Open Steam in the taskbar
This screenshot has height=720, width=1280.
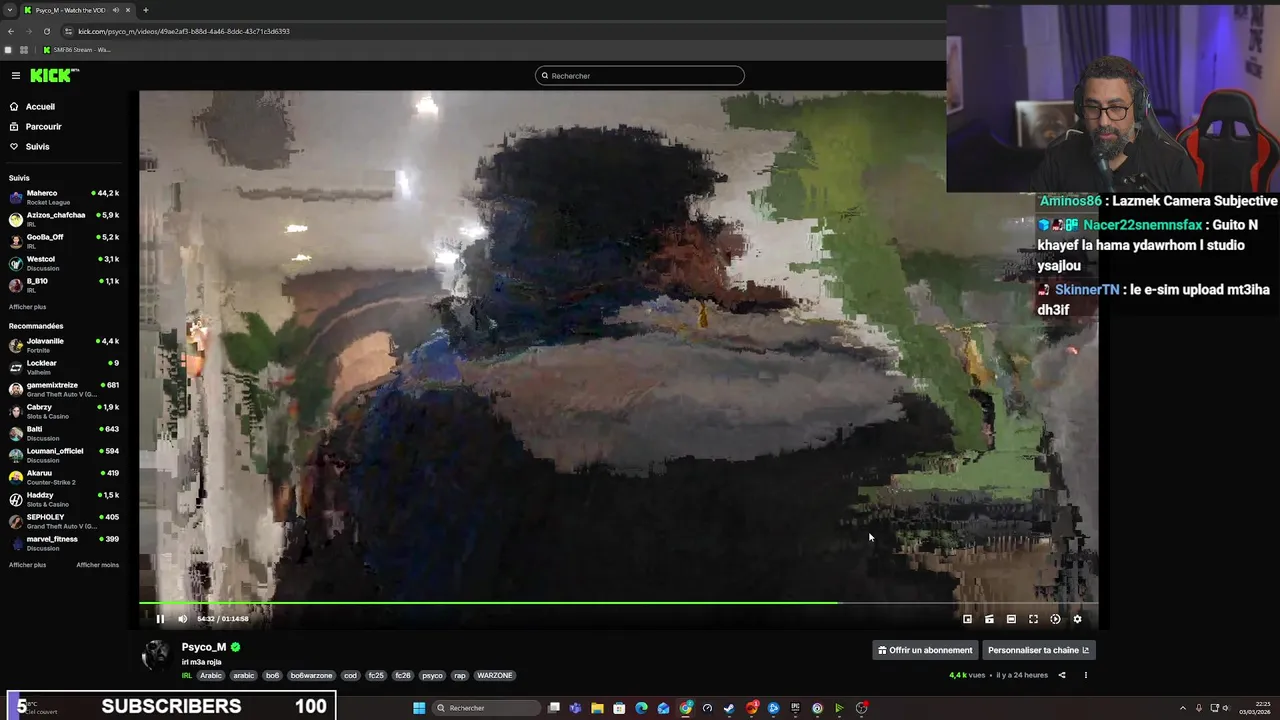(729, 708)
